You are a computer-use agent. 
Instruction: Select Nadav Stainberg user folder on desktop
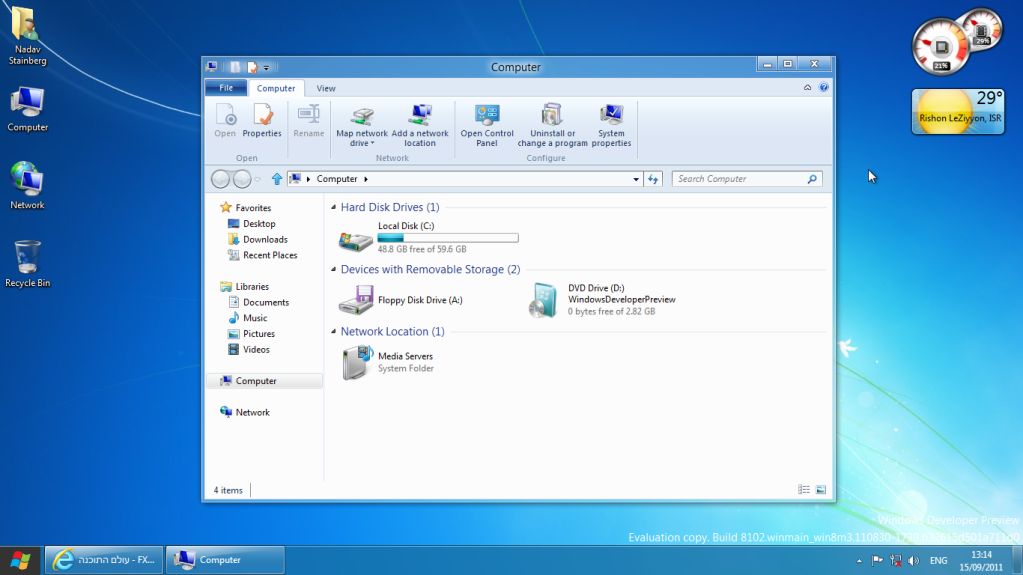click(27, 35)
